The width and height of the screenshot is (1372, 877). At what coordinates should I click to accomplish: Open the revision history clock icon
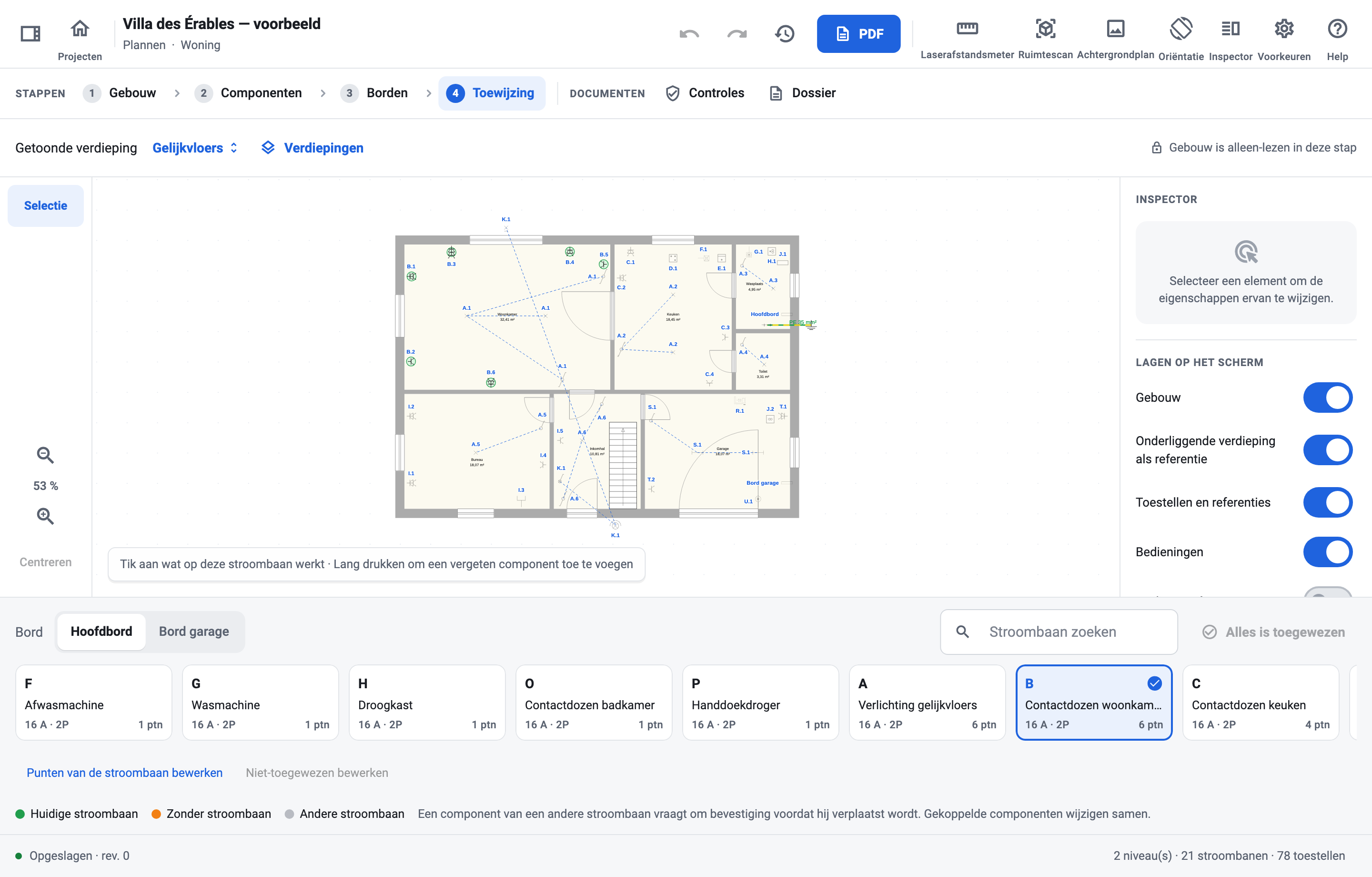[785, 34]
